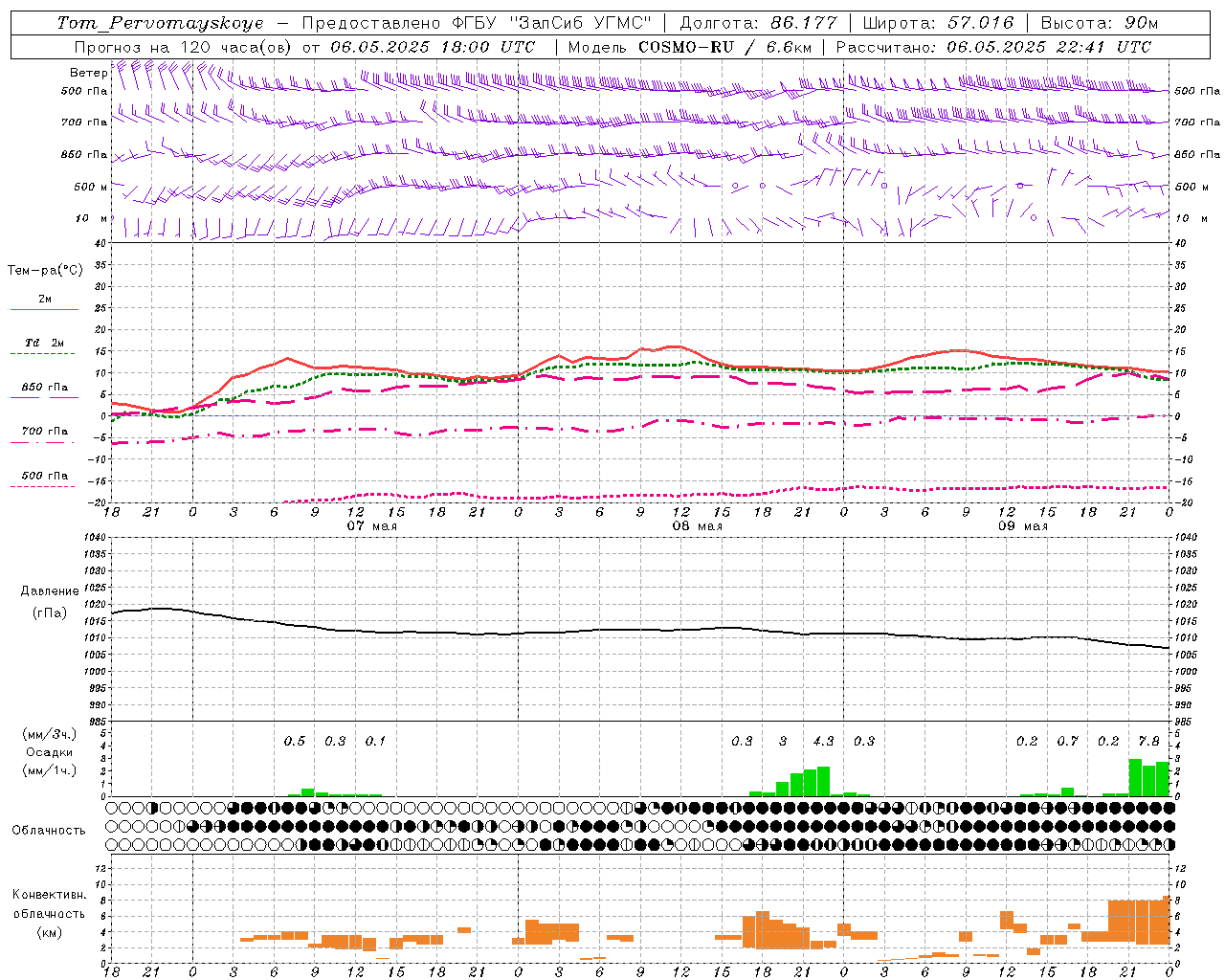This screenshot has width=1225, height=980.
Task: Click the station name Tom_Pervomayskoye
Action: (x=161, y=23)
